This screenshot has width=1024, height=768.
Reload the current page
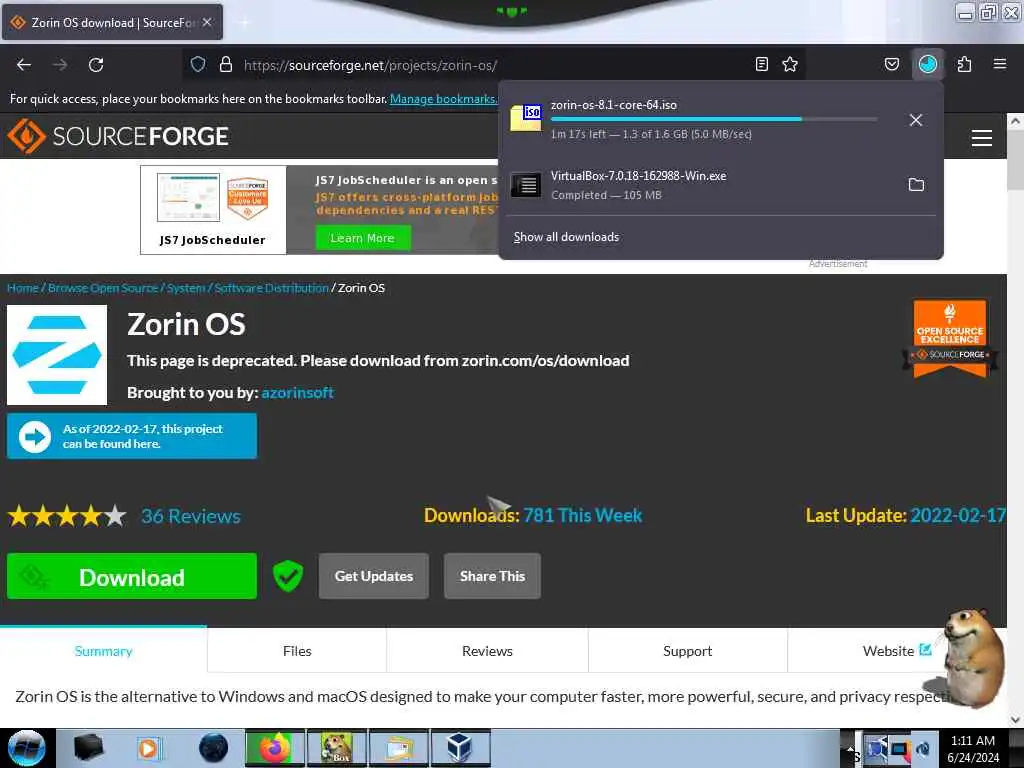pos(96,65)
